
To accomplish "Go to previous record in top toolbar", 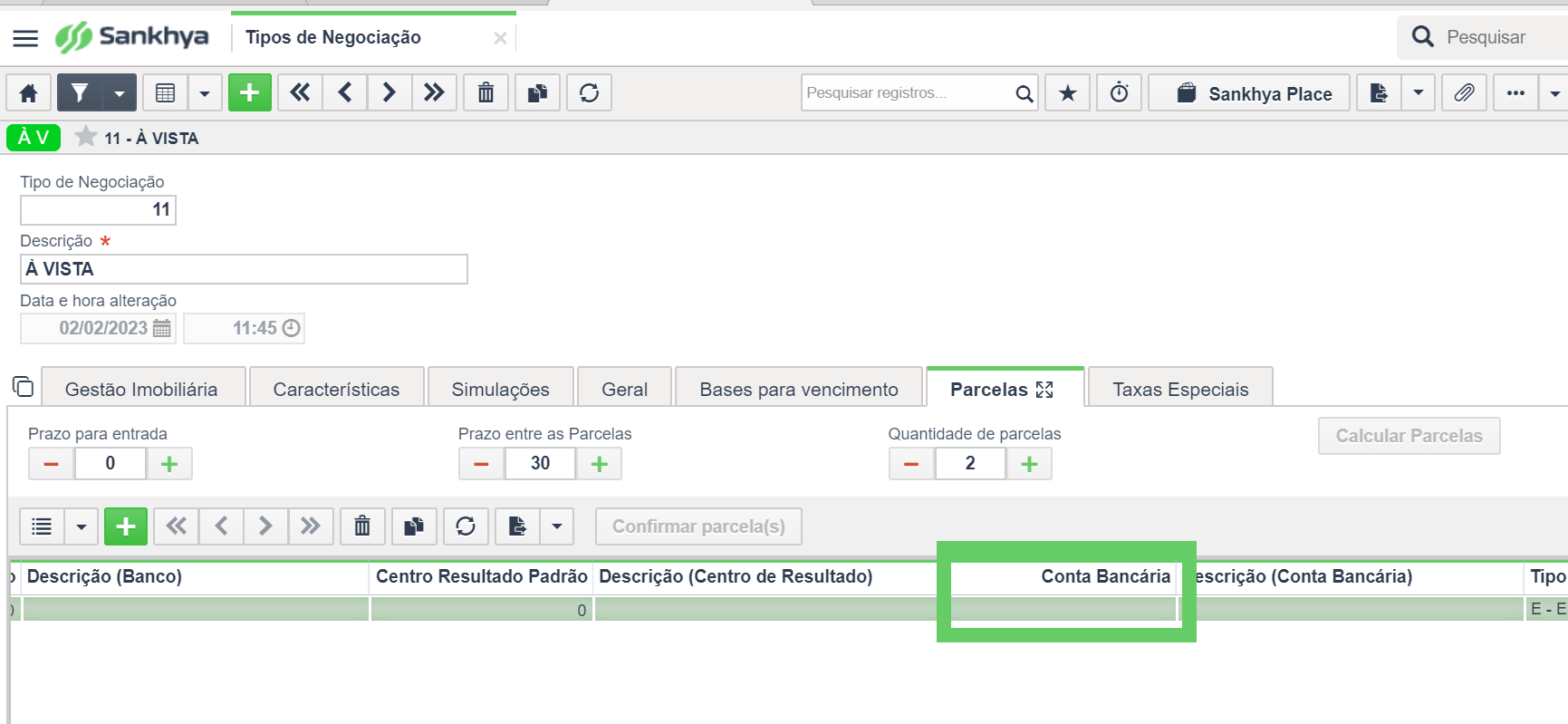I will (345, 92).
